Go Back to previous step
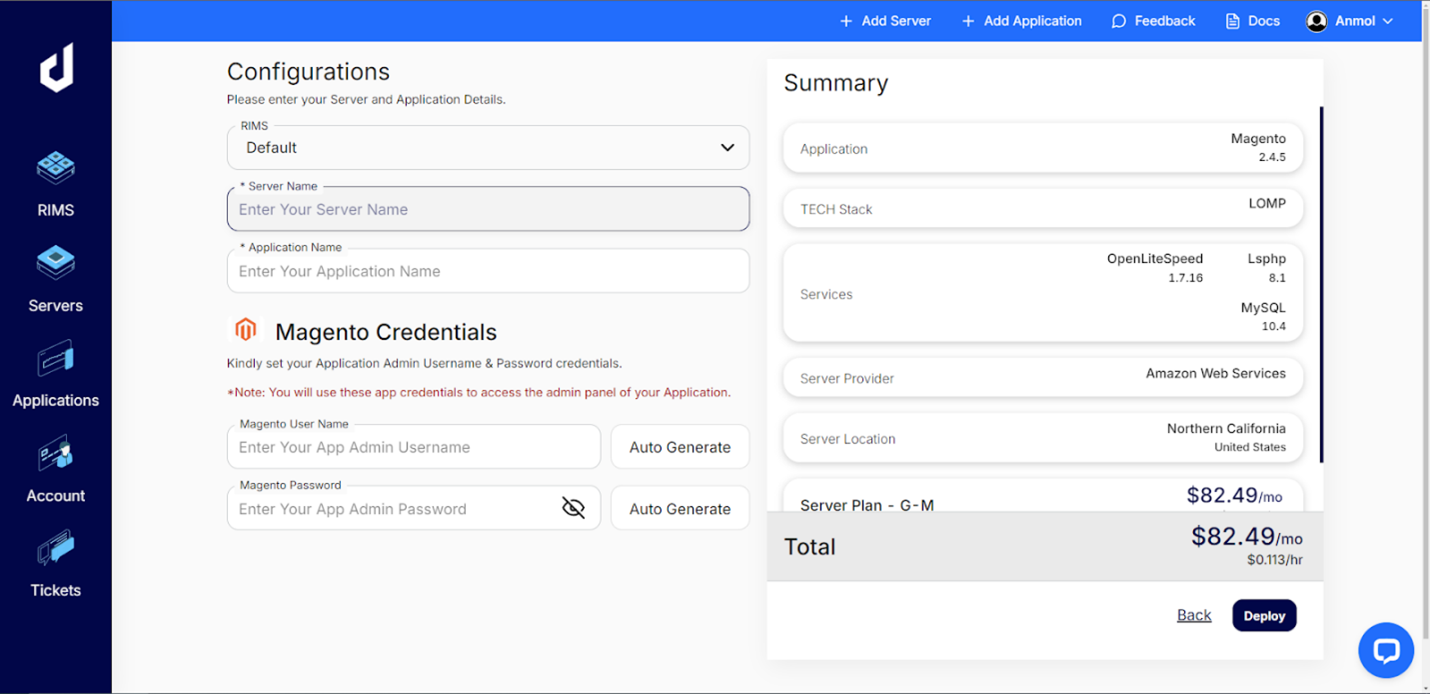The image size is (1430, 694). click(1194, 615)
